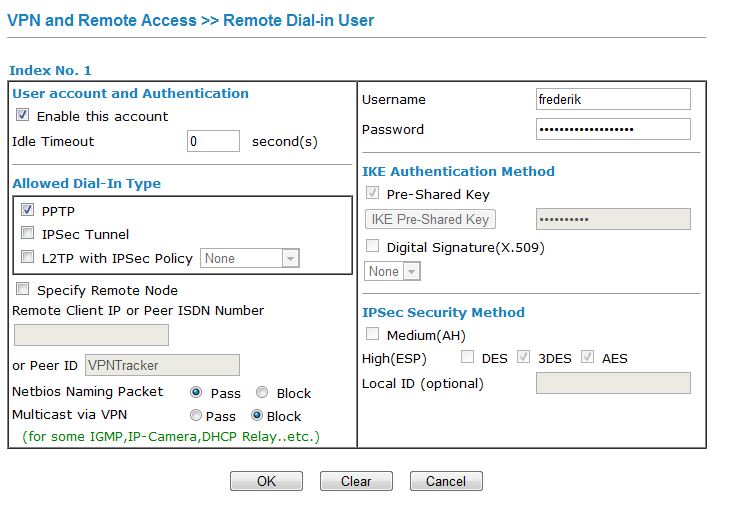Viewport: 730px width, 506px height.
Task: Edit the Idle Timeout seconds field
Action: tap(213, 141)
